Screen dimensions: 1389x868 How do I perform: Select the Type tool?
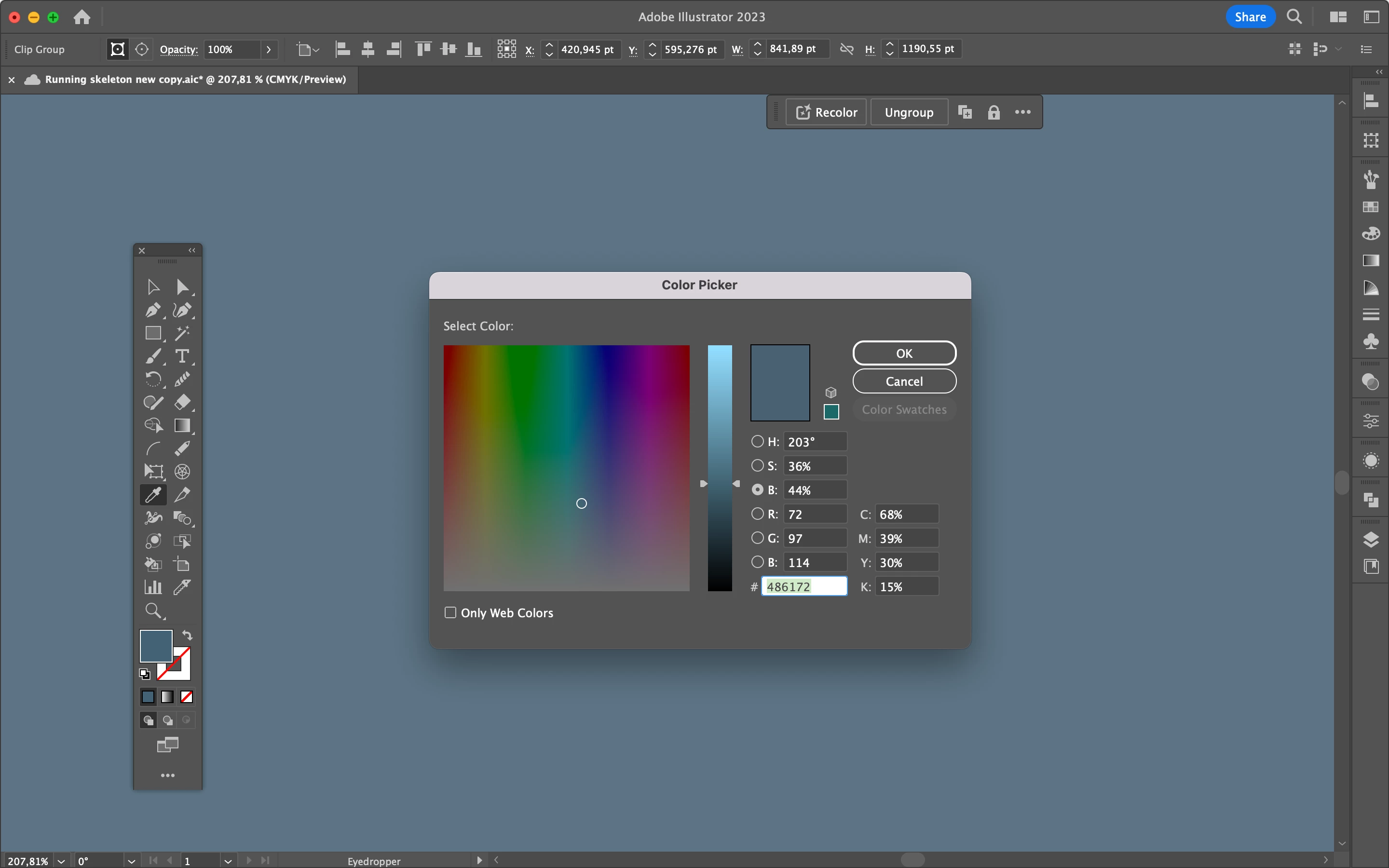[182, 356]
